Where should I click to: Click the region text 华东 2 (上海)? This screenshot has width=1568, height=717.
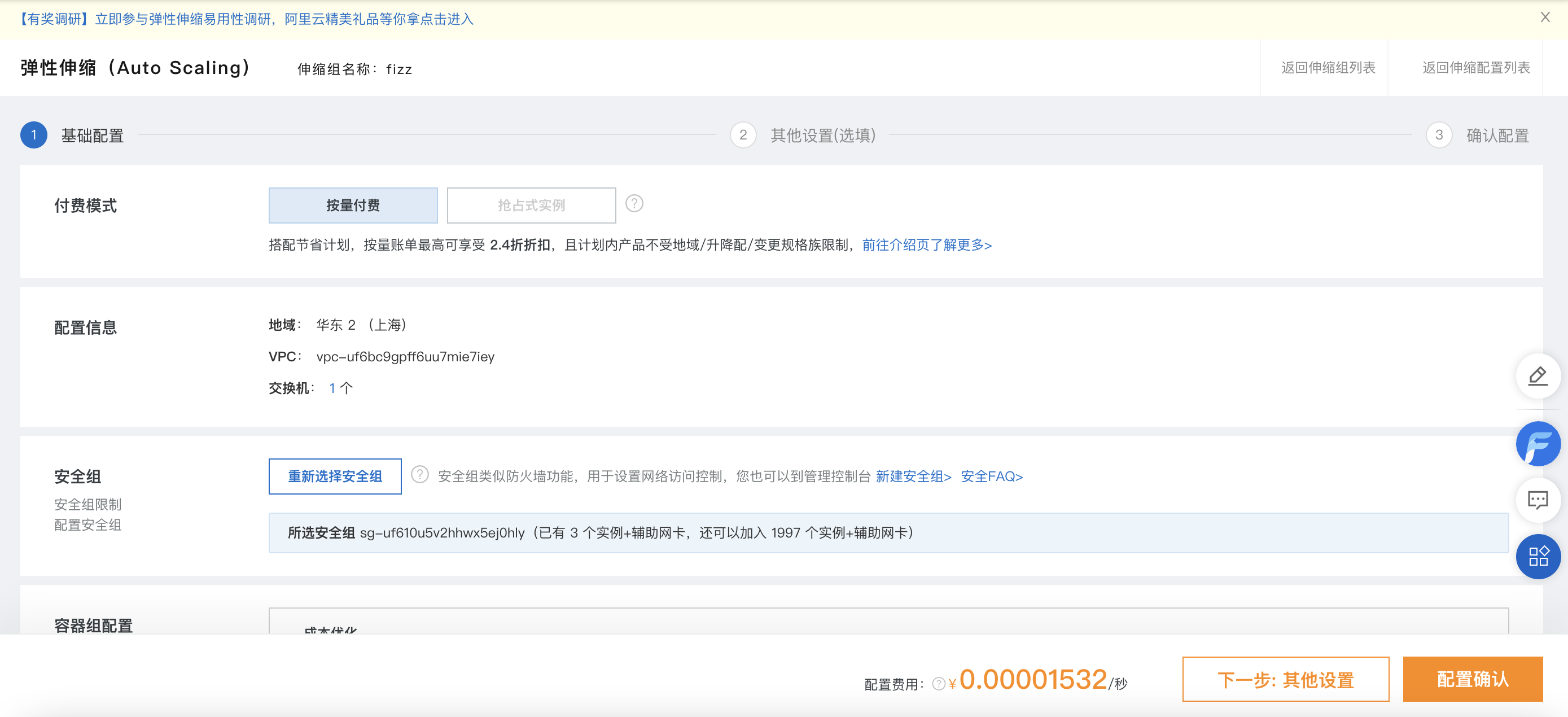coord(362,325)
